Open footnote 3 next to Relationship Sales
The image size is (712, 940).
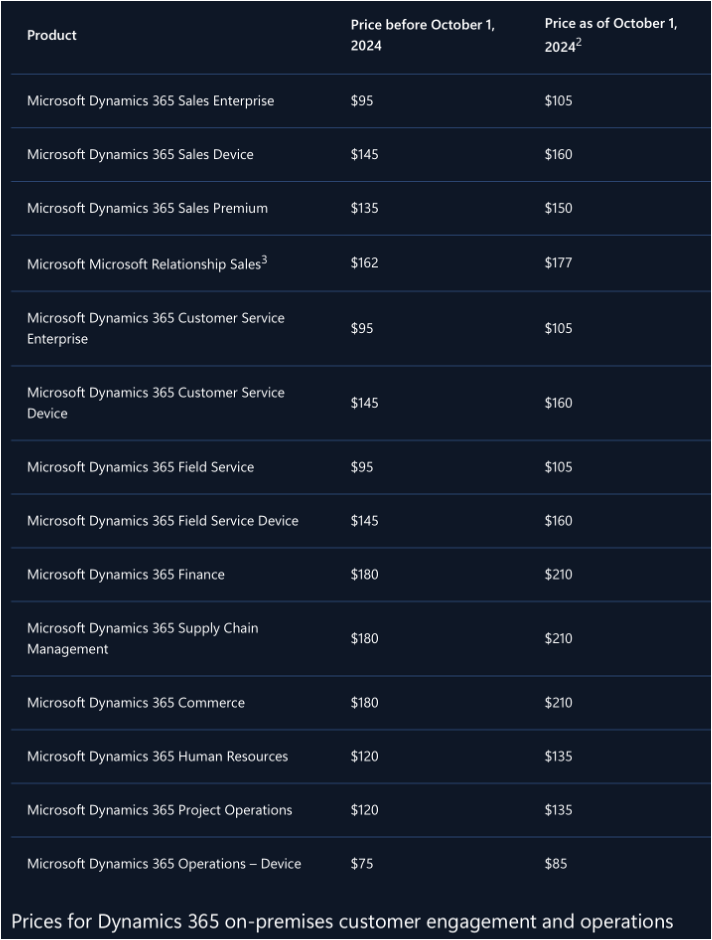(264, 259)
